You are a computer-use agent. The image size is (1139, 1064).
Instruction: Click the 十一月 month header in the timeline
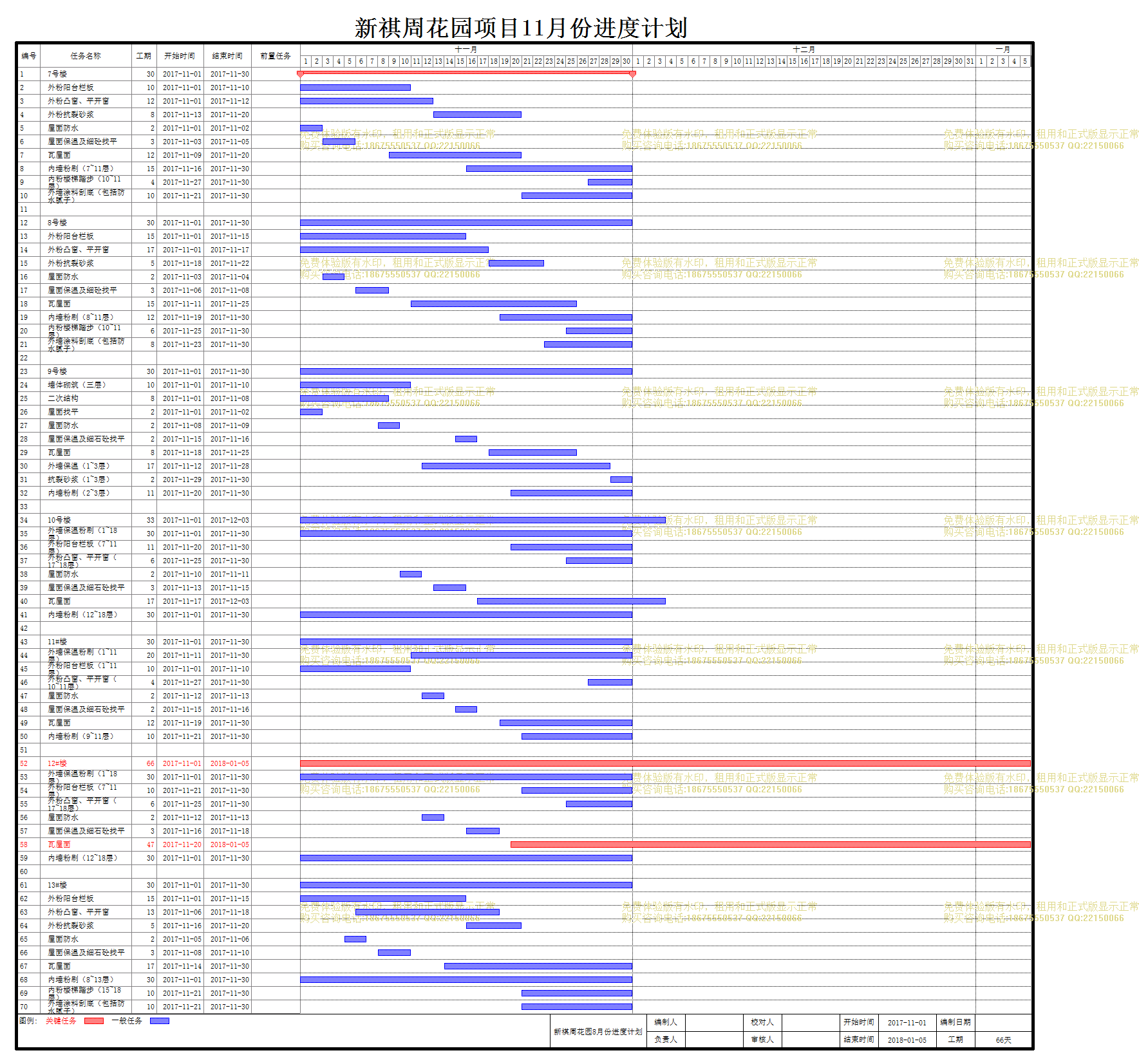point(466,50)
